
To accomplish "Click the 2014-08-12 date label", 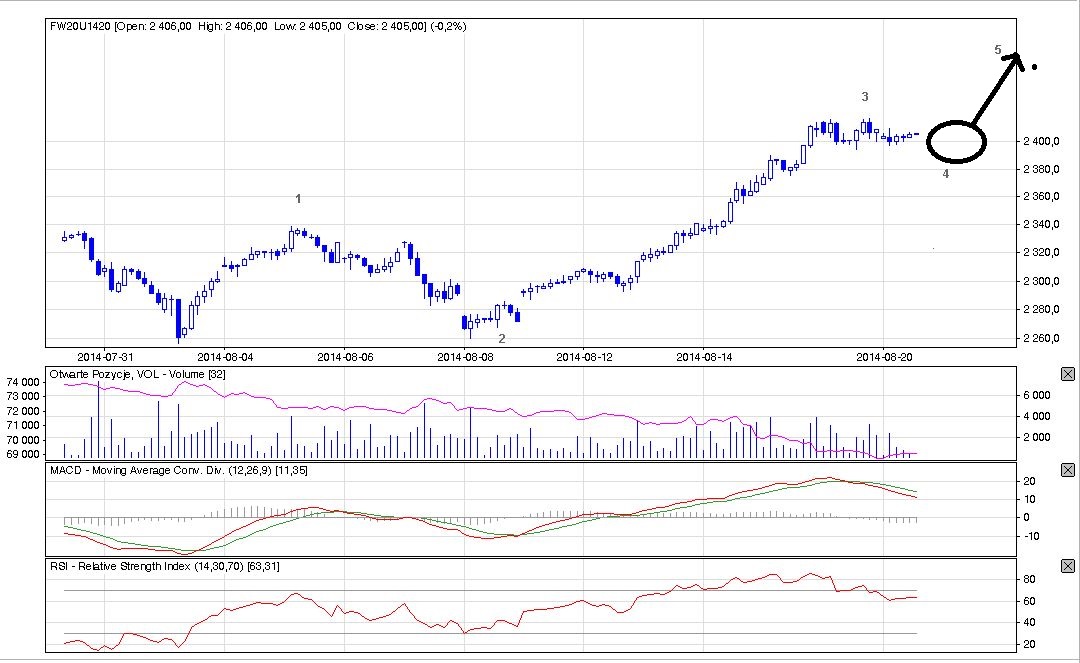I will [x=584, y=357].
